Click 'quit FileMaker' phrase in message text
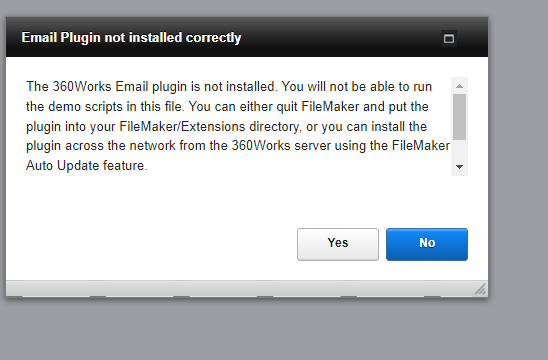548x360 pixels. click(318, 106)
